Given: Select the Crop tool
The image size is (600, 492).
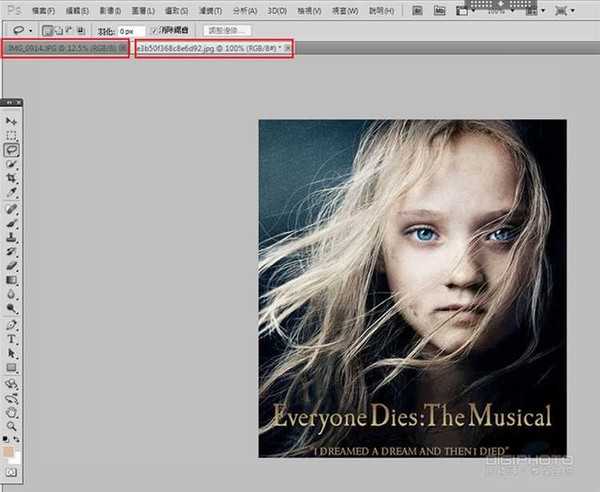Looking at the screenshot, I should (12, 177).
